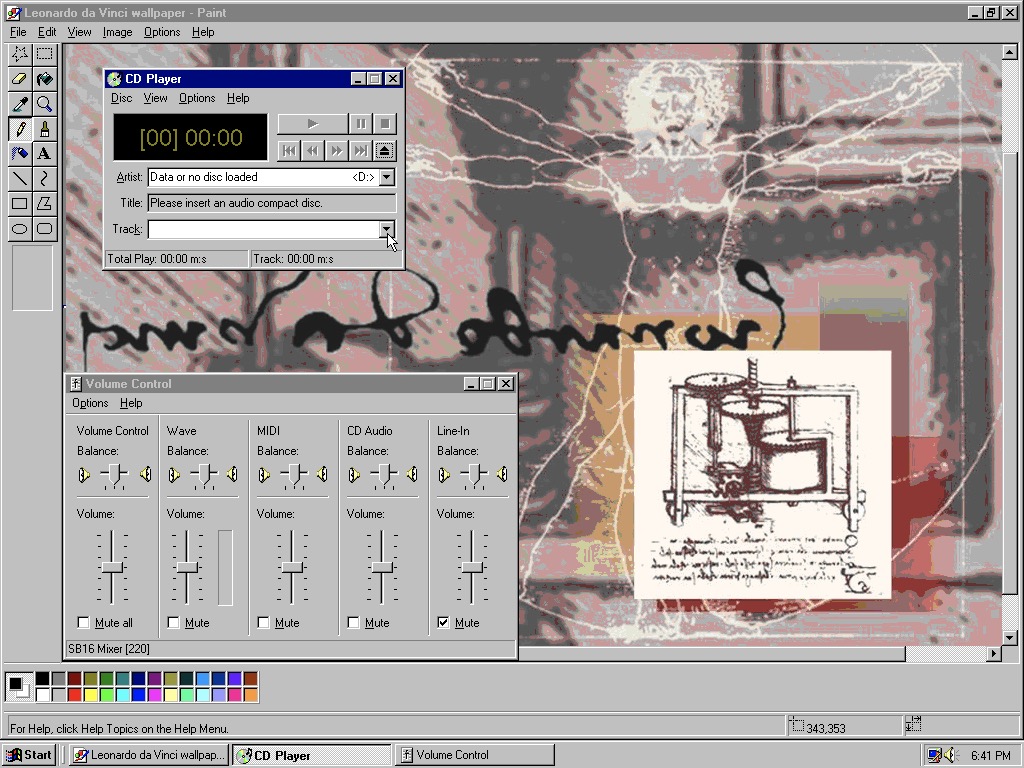Uncheck the Mute box under Line-In

443,622
